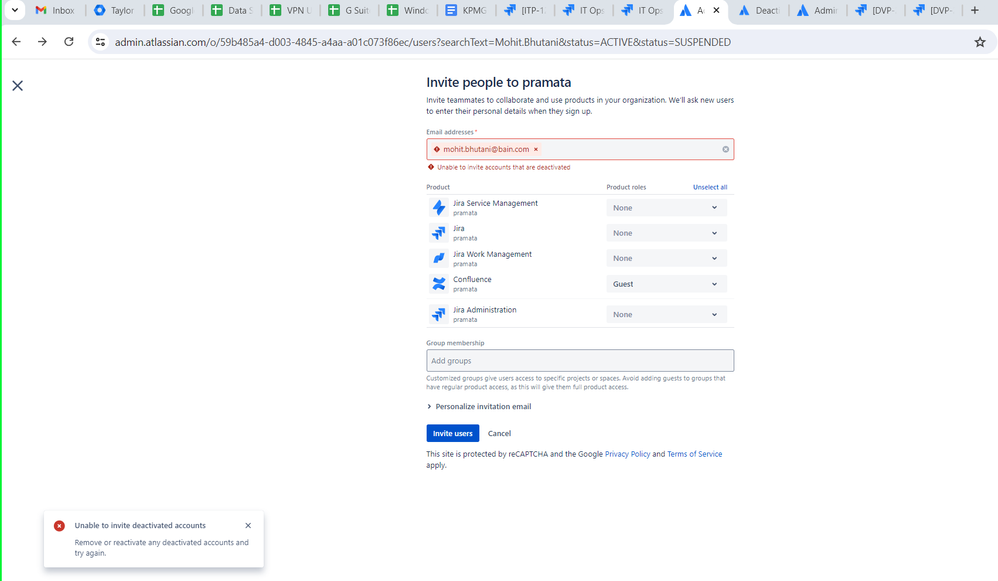The image size is (998, 581).
Task: Switch to the Deactivated Atlassian tab
Action: [x=759, y=10]
